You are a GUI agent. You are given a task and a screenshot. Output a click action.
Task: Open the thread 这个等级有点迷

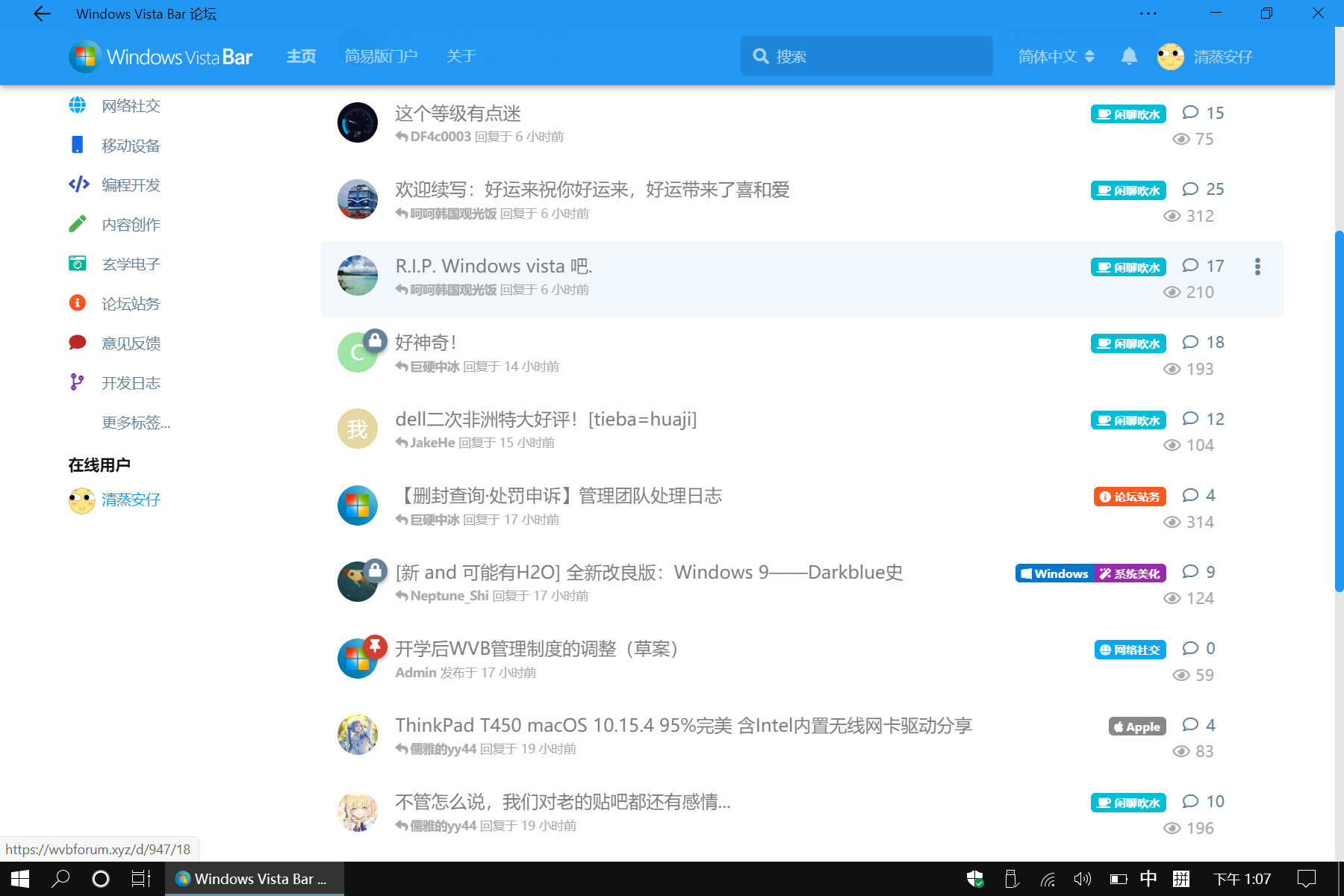(x=458, y=113)
